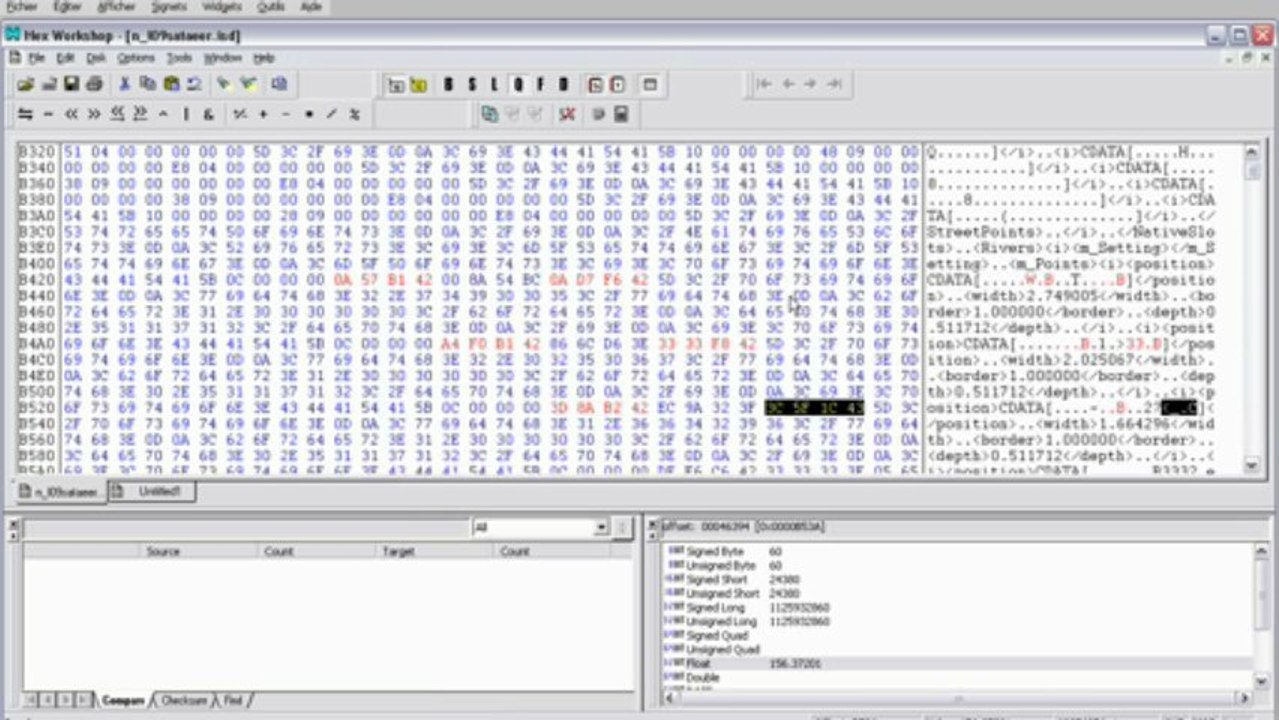This screenshot has height=720, width=1279.
Task: Select the Signed Byte row
Action: click(x=959, y=552)
